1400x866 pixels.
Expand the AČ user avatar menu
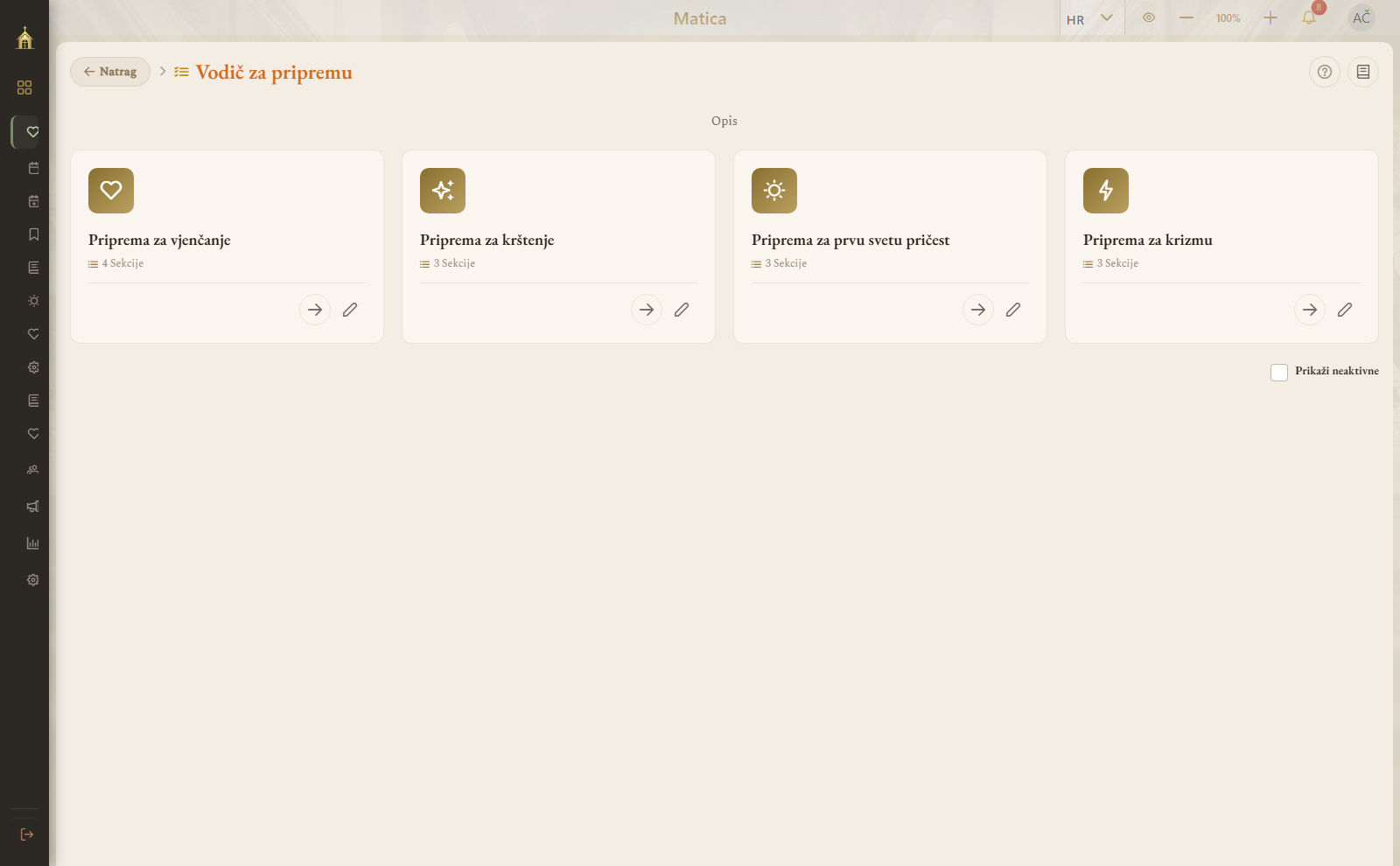click(x=1361, y=17)
